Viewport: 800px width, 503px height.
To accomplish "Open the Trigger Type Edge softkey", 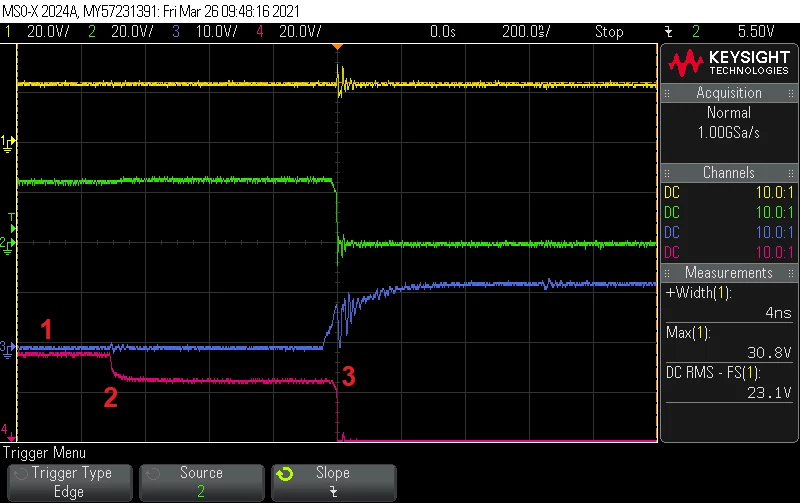I will (x=70, y=482).
